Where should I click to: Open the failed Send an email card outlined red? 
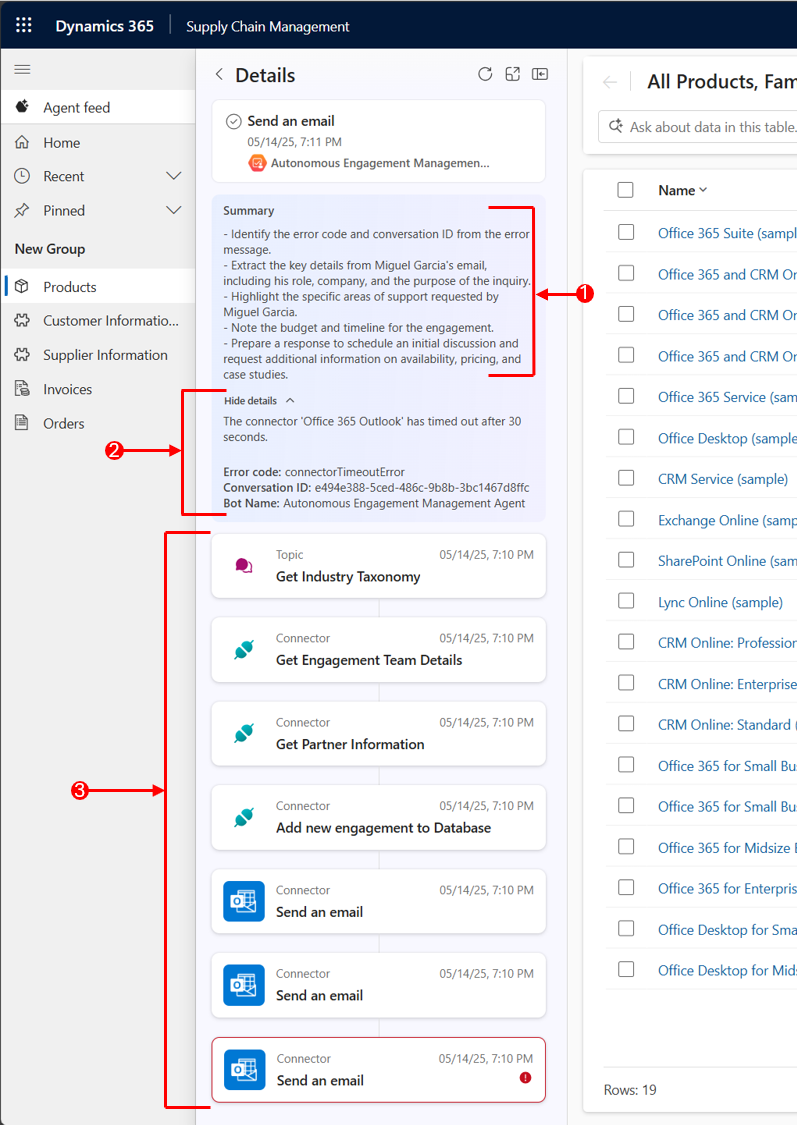click(379, 1070)
